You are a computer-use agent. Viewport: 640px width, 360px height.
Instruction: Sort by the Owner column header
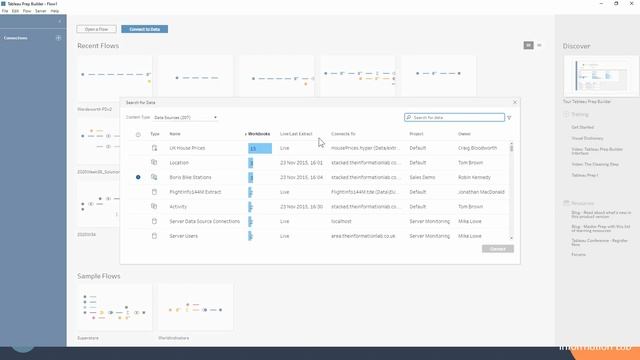(464, 134)
